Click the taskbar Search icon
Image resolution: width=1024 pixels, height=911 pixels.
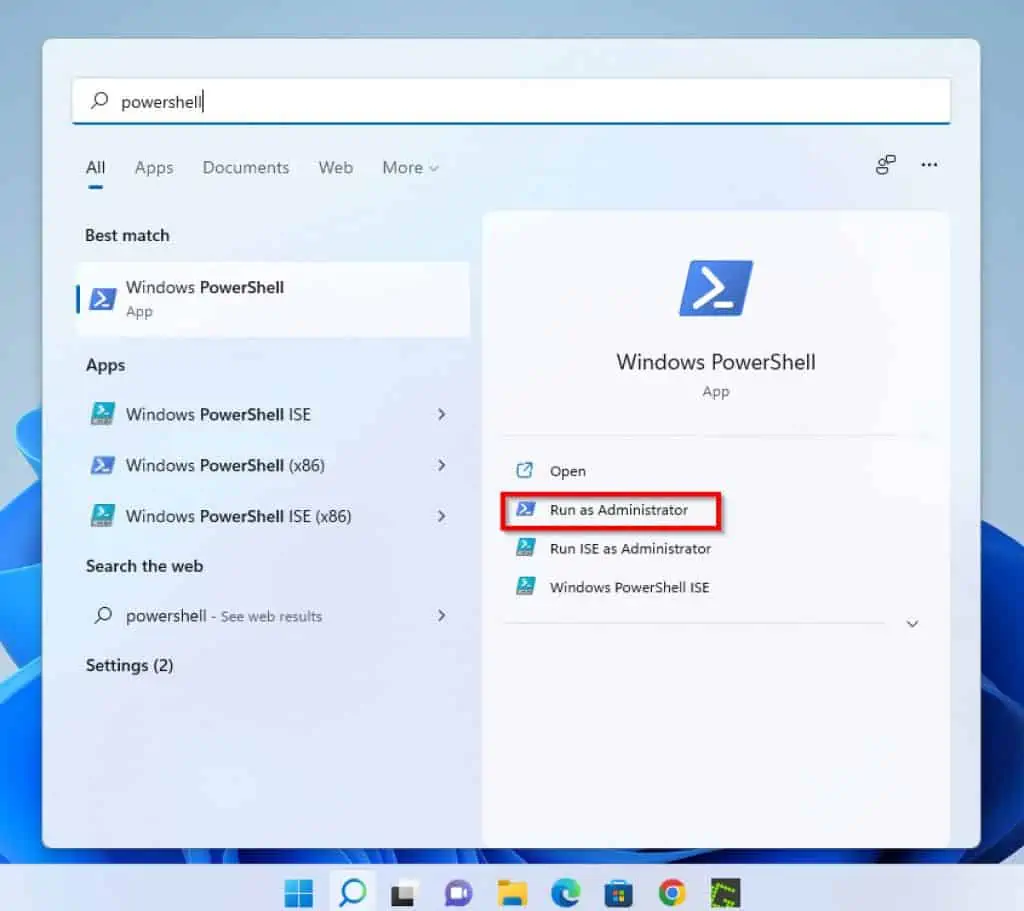click(353, 892)
